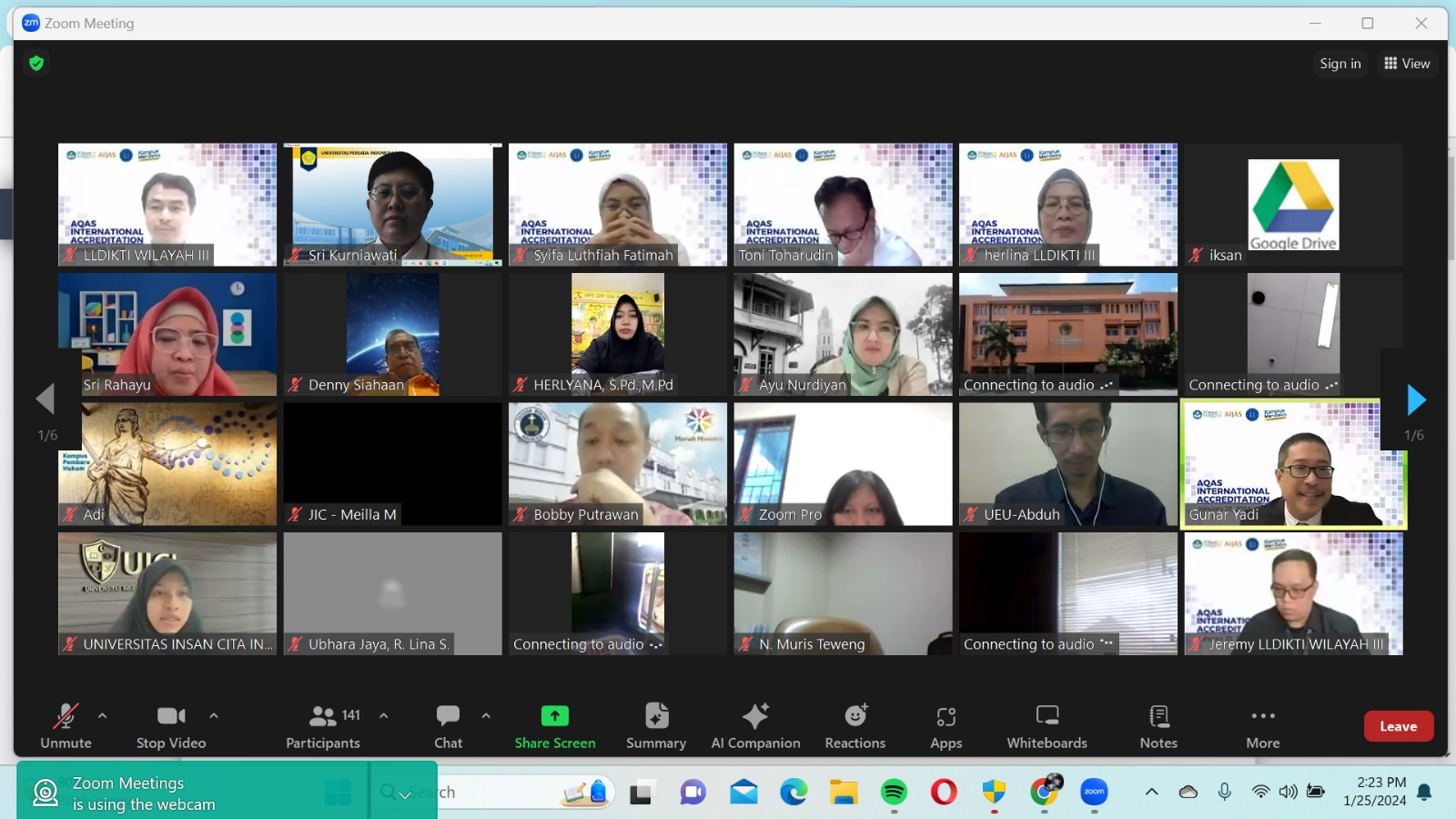Click Sign in at top right
The width and height of the screenshot is (1456, 819).
click(1340, 64)
